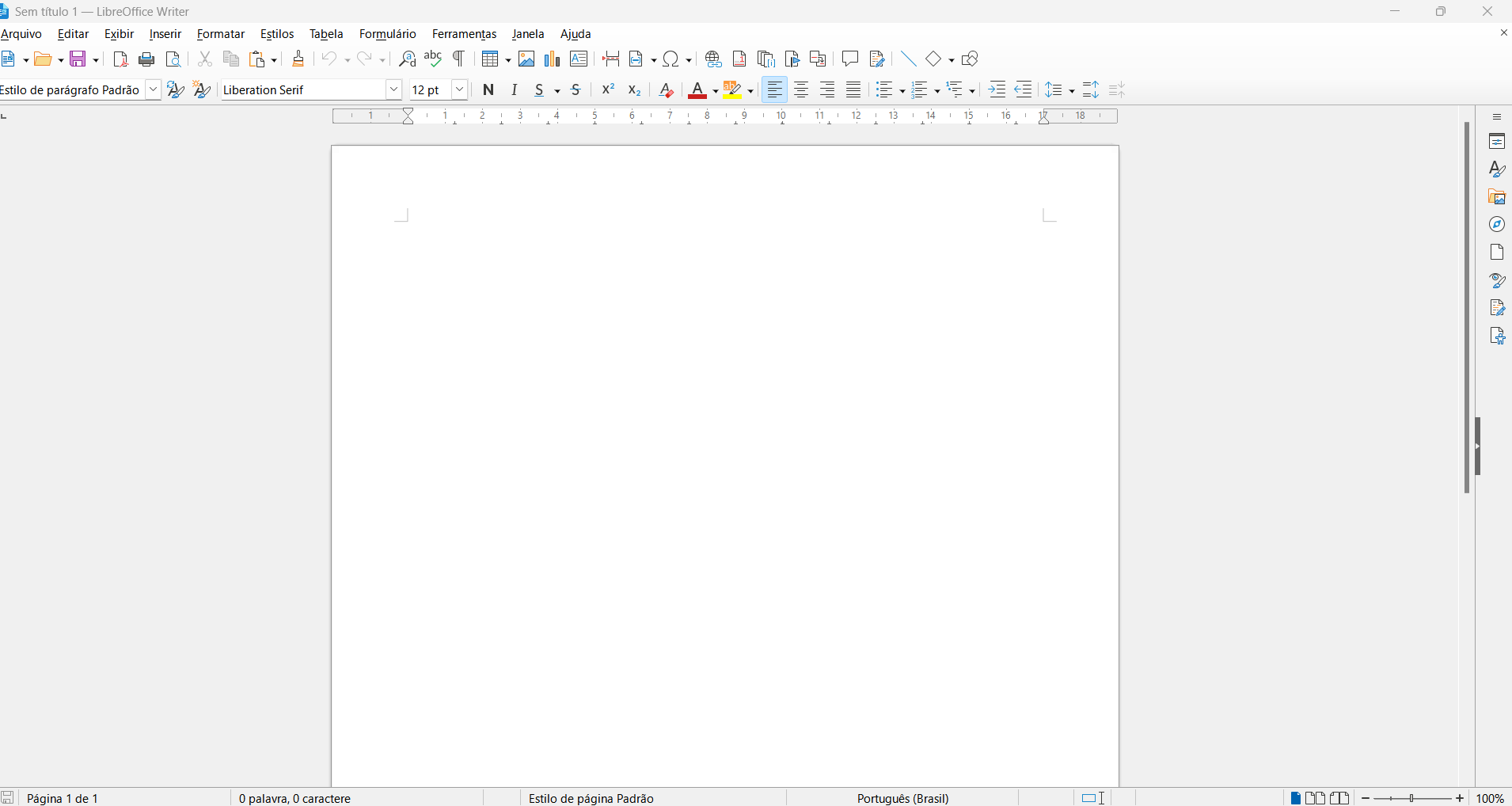Click Estilo de página Padrão in status bar
This screenshot has width=1512, height=806.
point(591,798)
